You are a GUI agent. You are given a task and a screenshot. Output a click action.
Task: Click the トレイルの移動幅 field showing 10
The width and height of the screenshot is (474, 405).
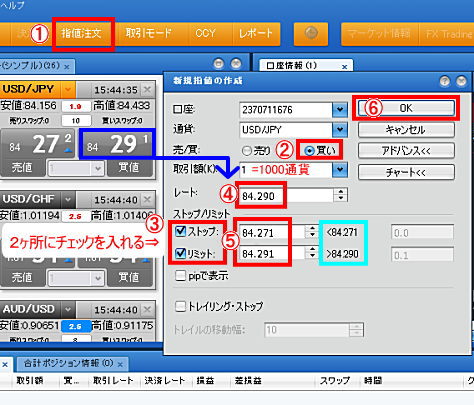click(307, 330)
